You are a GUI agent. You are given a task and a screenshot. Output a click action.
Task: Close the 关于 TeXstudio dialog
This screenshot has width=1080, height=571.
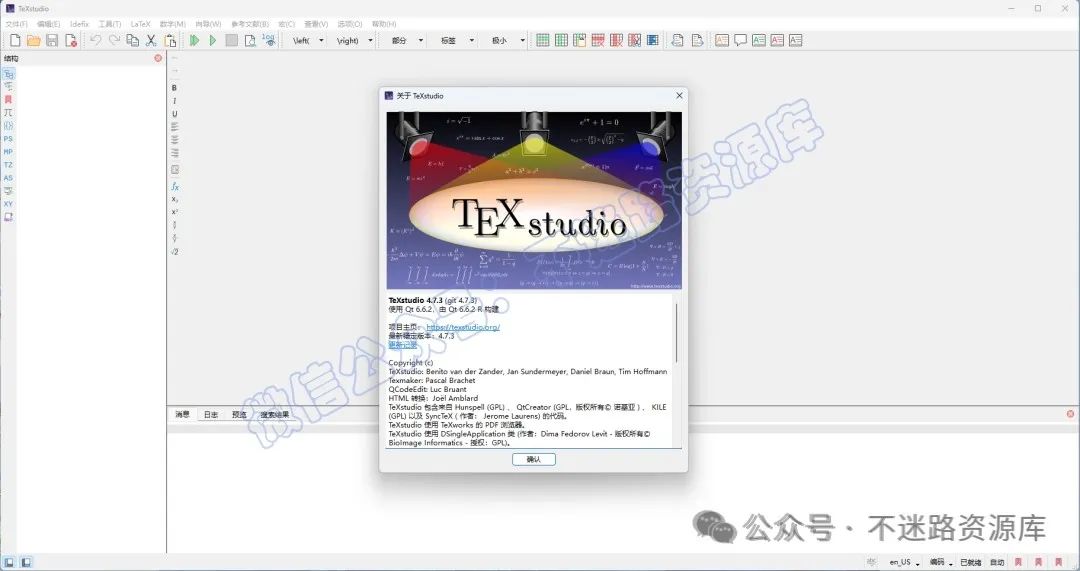tap(679, 96)
